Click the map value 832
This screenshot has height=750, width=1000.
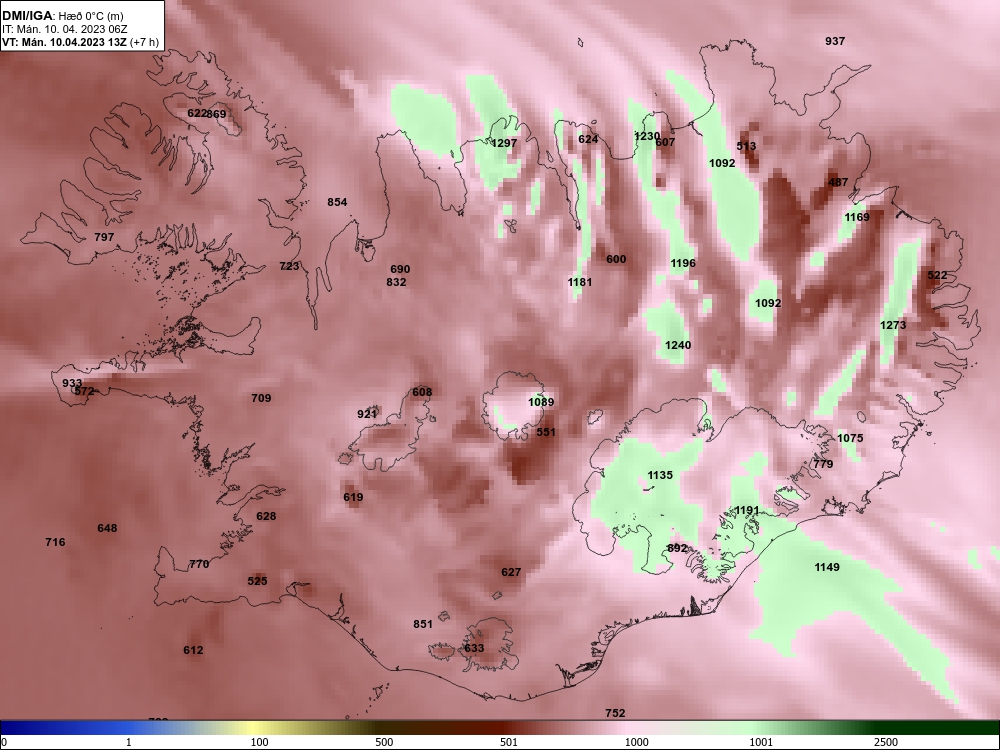tap(396, 282)
